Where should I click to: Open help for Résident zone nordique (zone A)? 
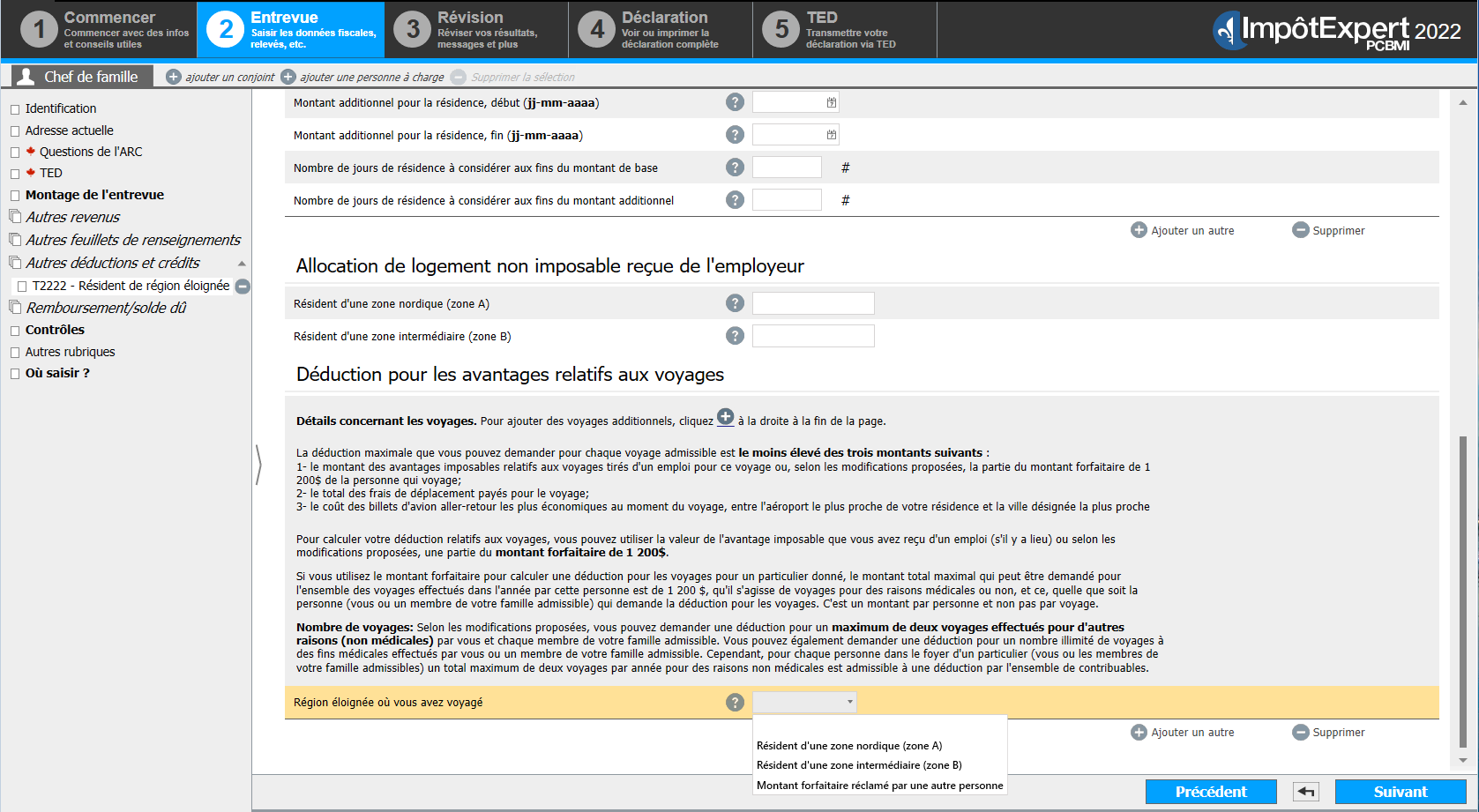pos(735,303)
